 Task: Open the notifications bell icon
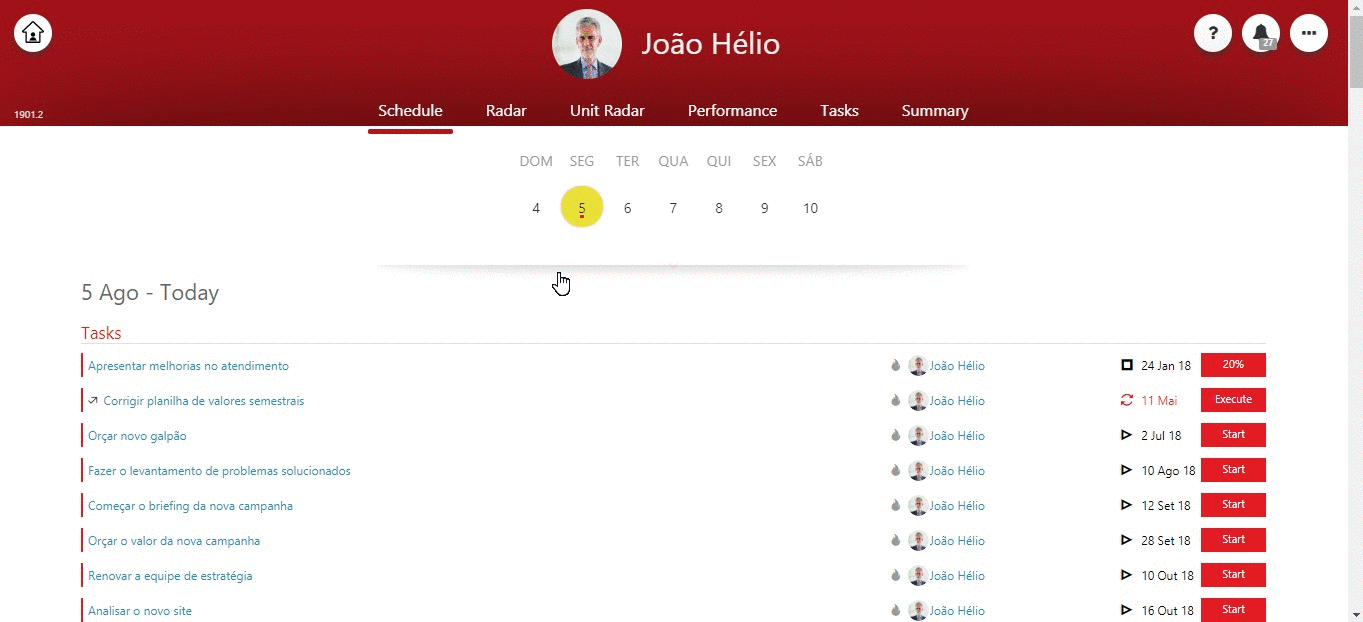[1261, 33]
